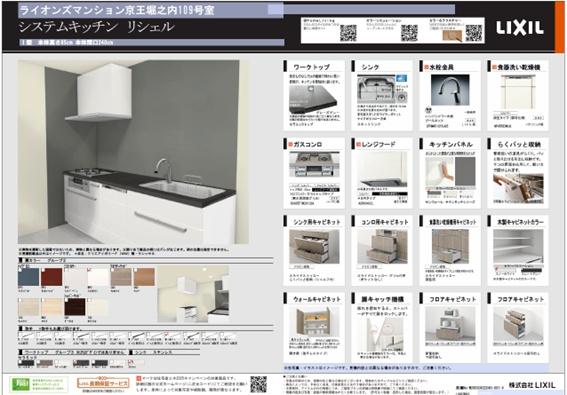The width and height of the screenshot is (567, 395).
Task: Open the ウォールキャビネット image
Action: coord(314,322)
